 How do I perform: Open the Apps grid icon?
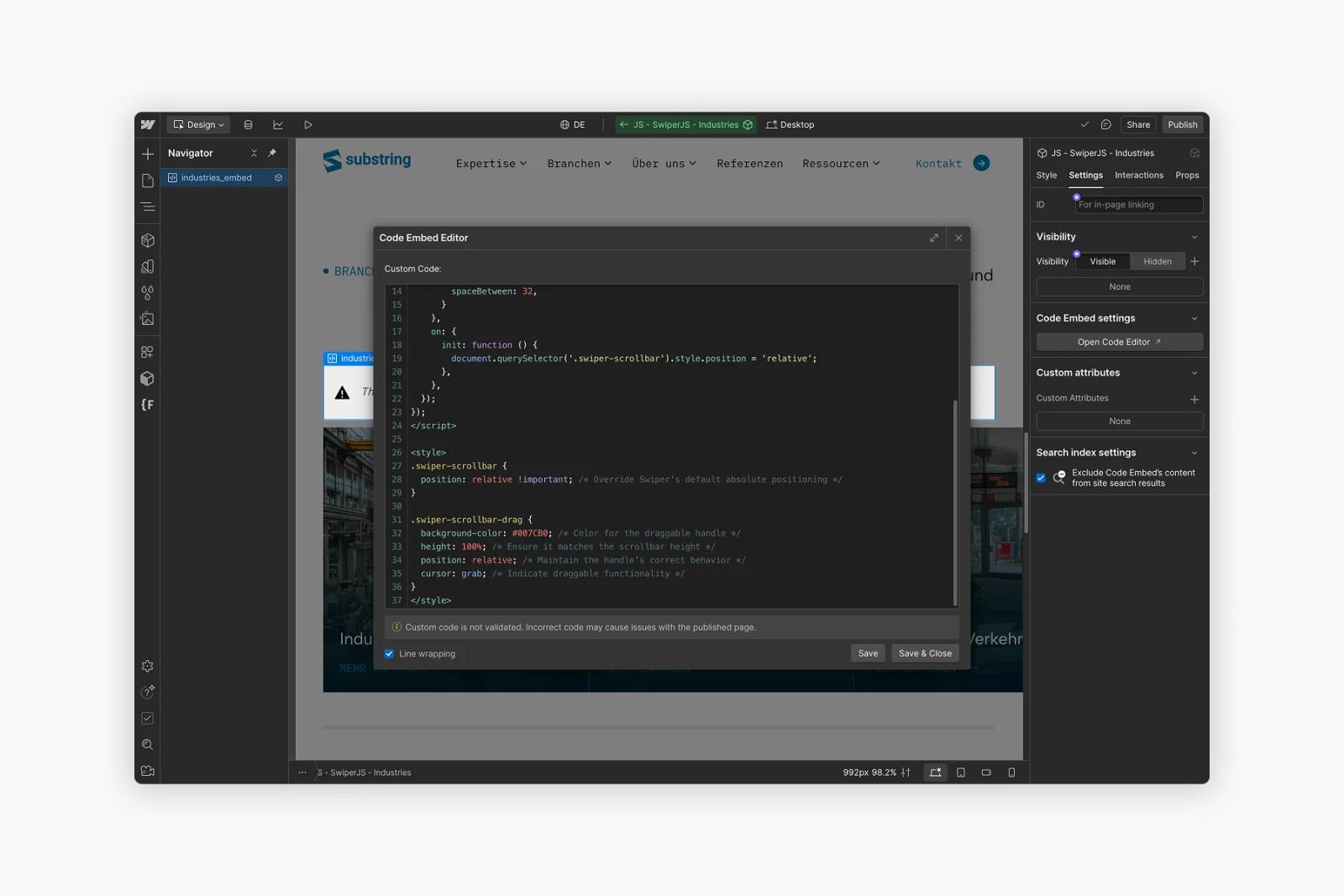[148, 352]
